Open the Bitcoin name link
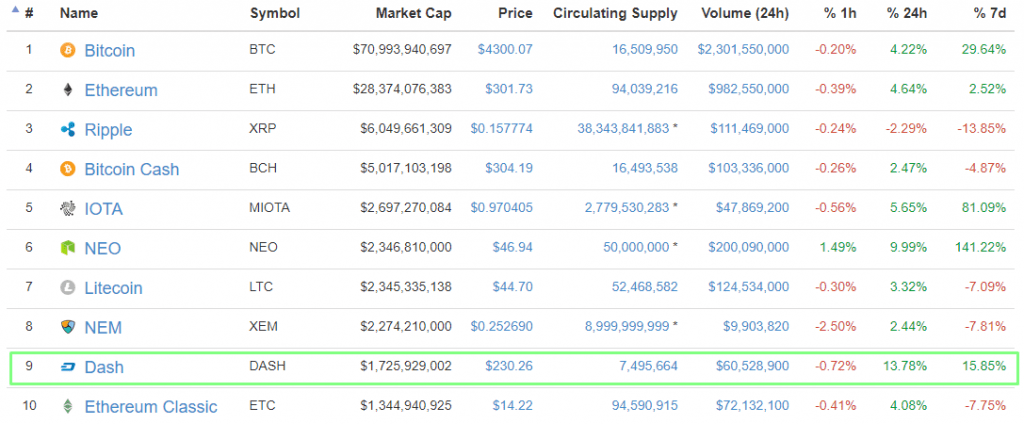This screenshot has width=1024, height=424. tap(109, 50)
